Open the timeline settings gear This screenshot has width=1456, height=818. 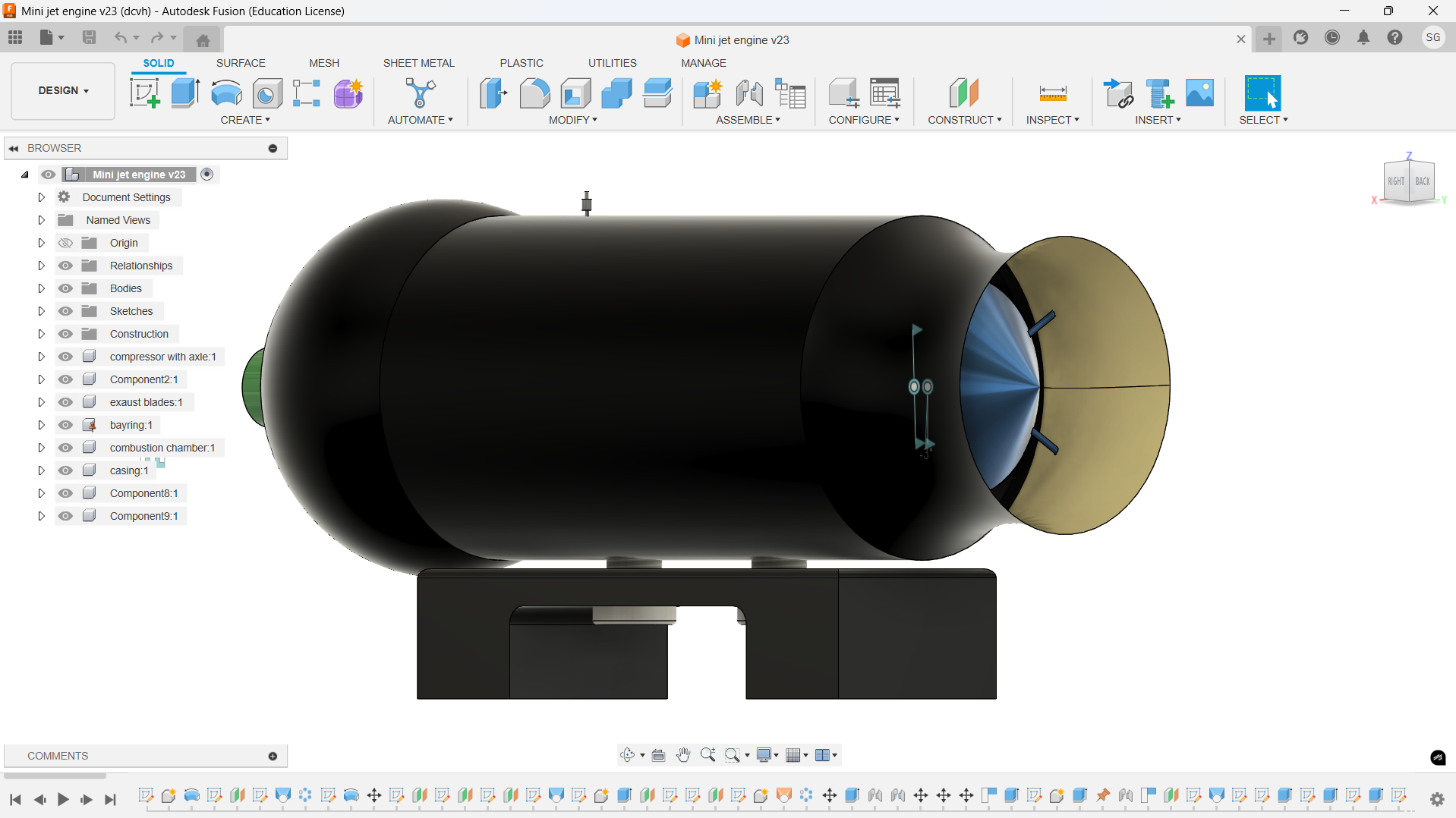tap(1437, 799)
